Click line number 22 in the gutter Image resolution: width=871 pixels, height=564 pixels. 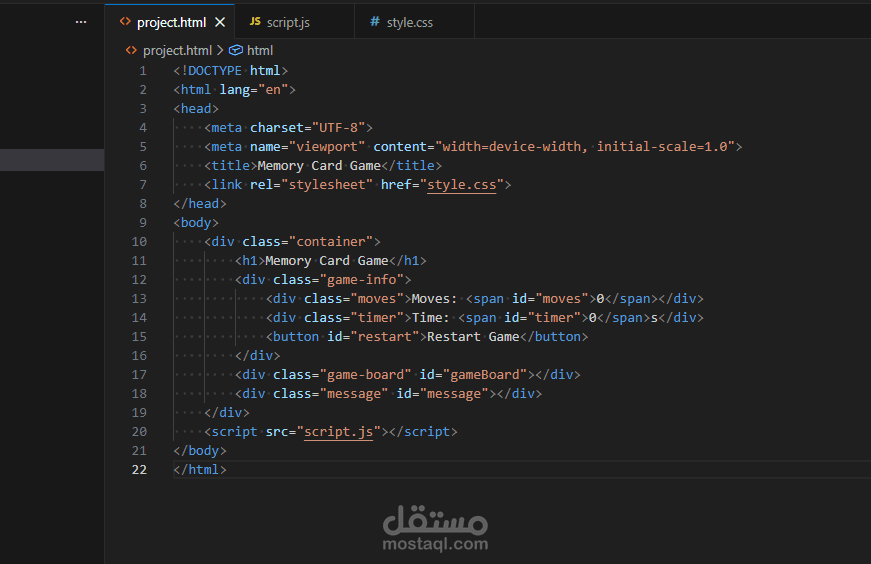139,470
